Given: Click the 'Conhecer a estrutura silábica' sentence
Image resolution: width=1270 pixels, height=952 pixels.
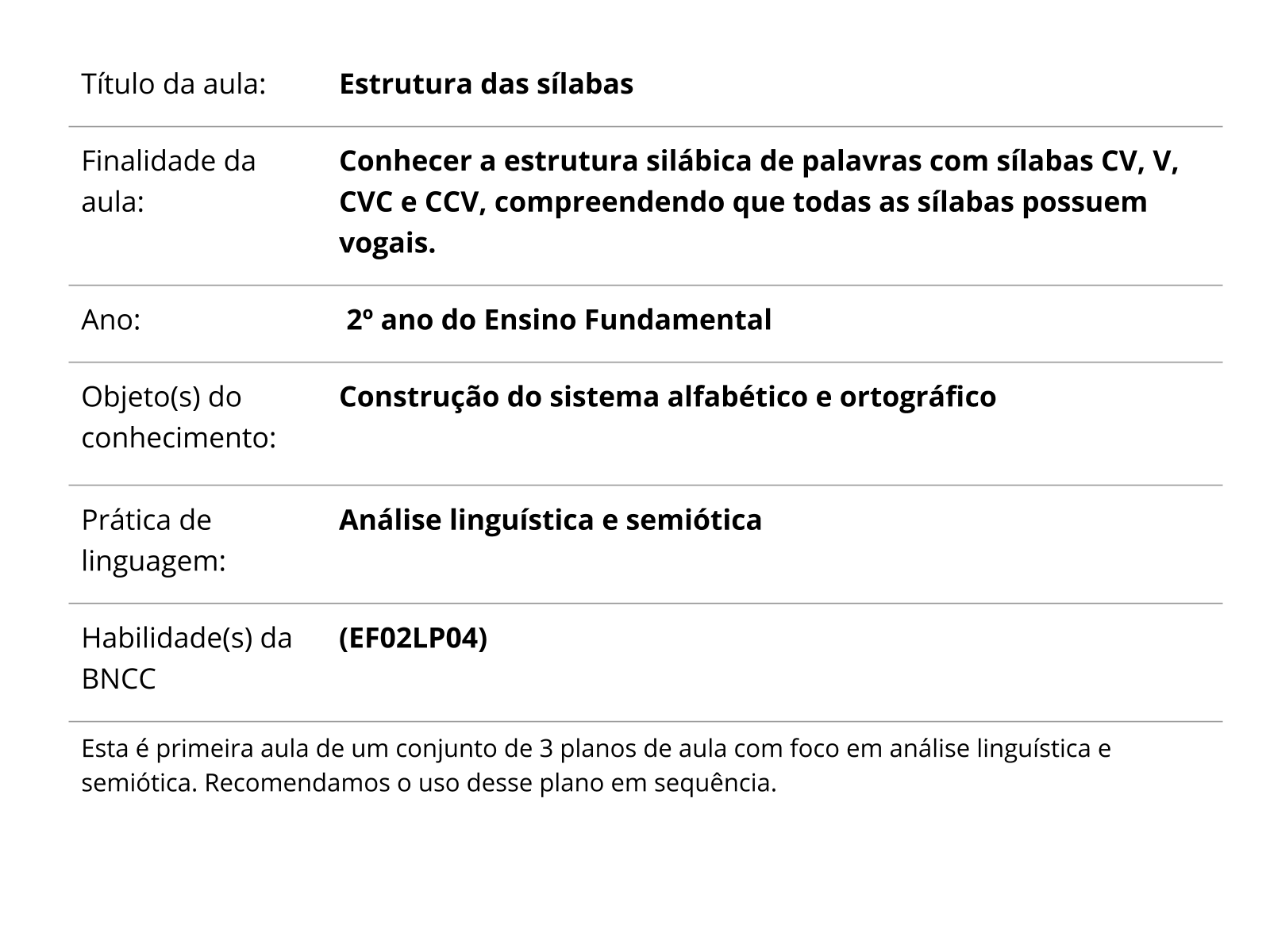Looking at the screenshot, I should click(759, 202).
